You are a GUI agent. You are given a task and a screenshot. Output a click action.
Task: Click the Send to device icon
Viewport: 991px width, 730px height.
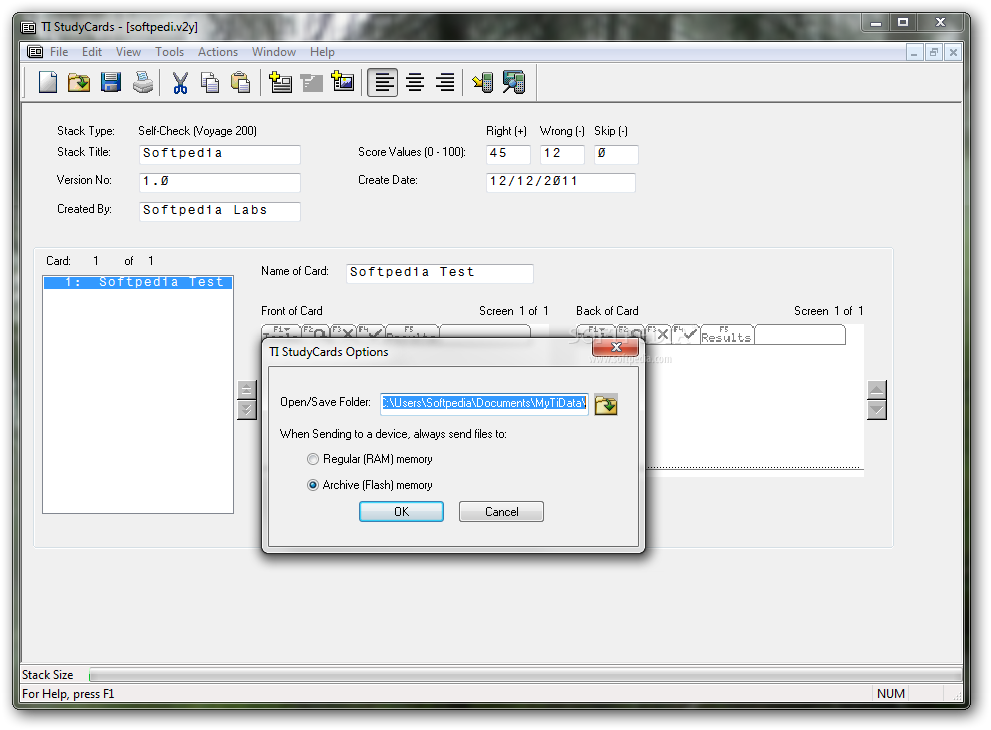(x=483, y=82)
